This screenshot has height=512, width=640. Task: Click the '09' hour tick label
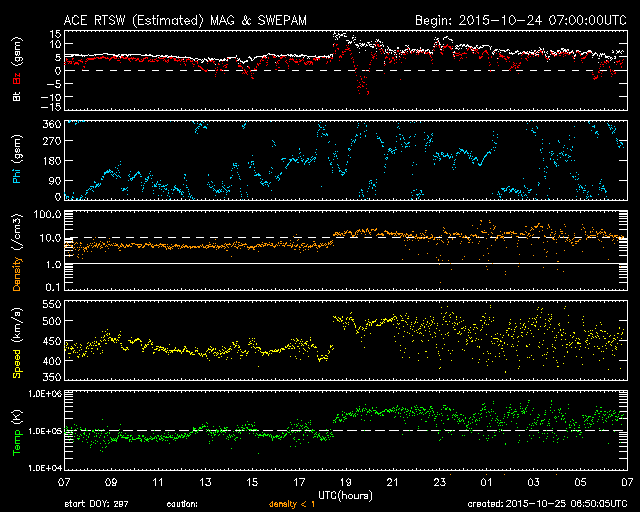tap(111, 483)
